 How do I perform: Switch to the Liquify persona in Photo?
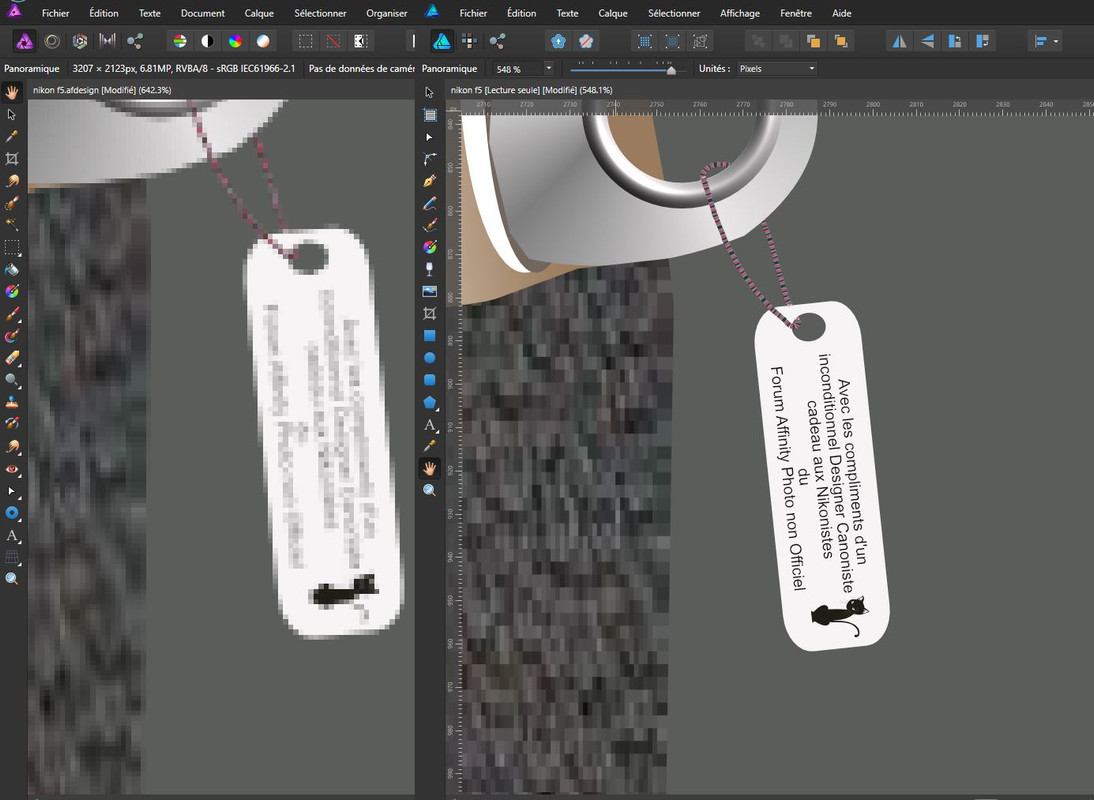pyautogui.click(x=52, y=42)
